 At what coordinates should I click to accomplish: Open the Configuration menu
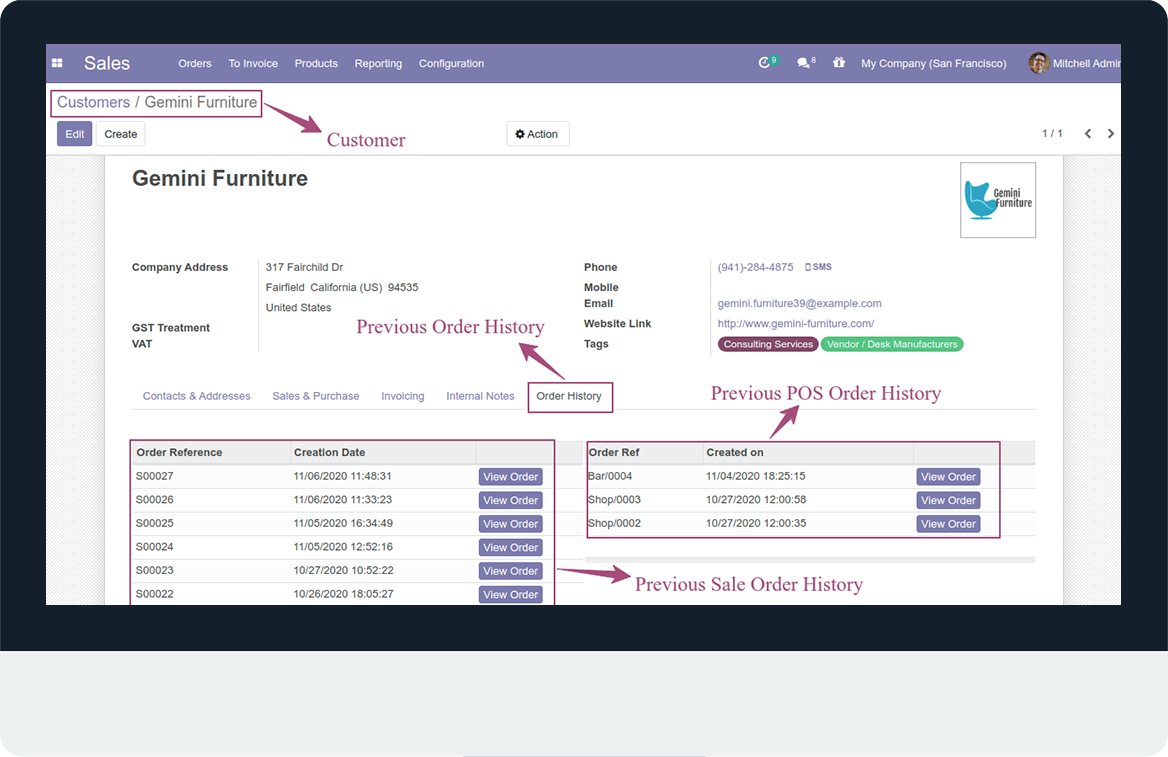(x=451, y=63)
